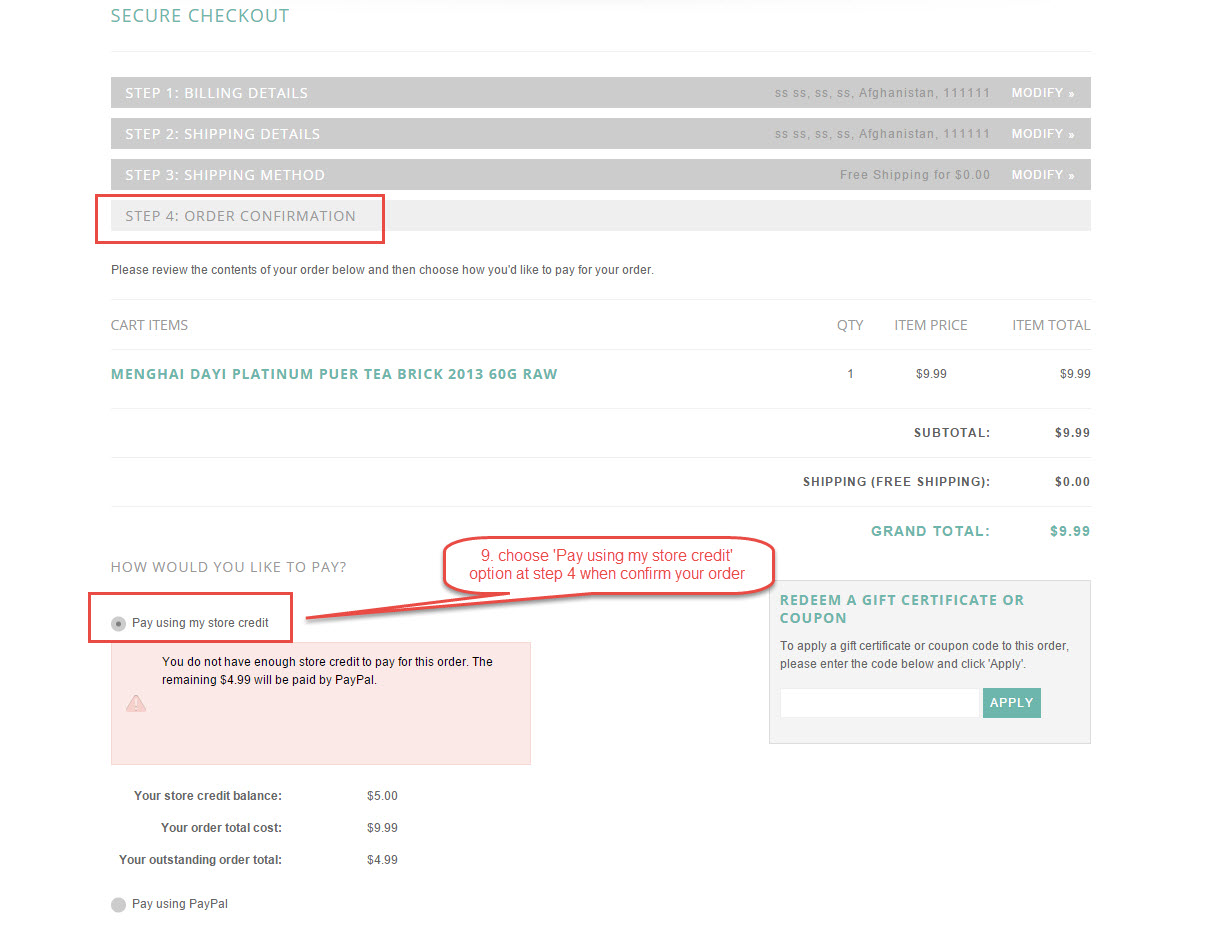1207x949 pixels.
Task: Click Modify on the Shipping Details step
Action: coord(1042,134)
